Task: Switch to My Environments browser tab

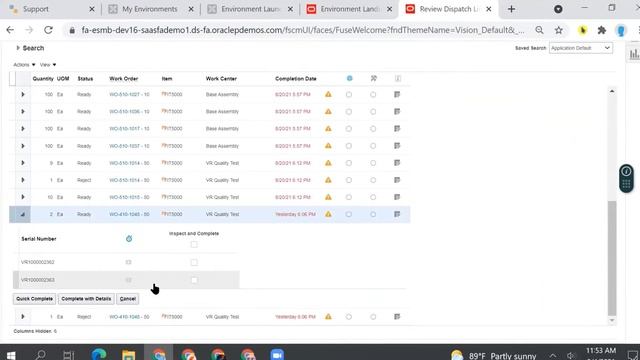Action: point(150,9)
